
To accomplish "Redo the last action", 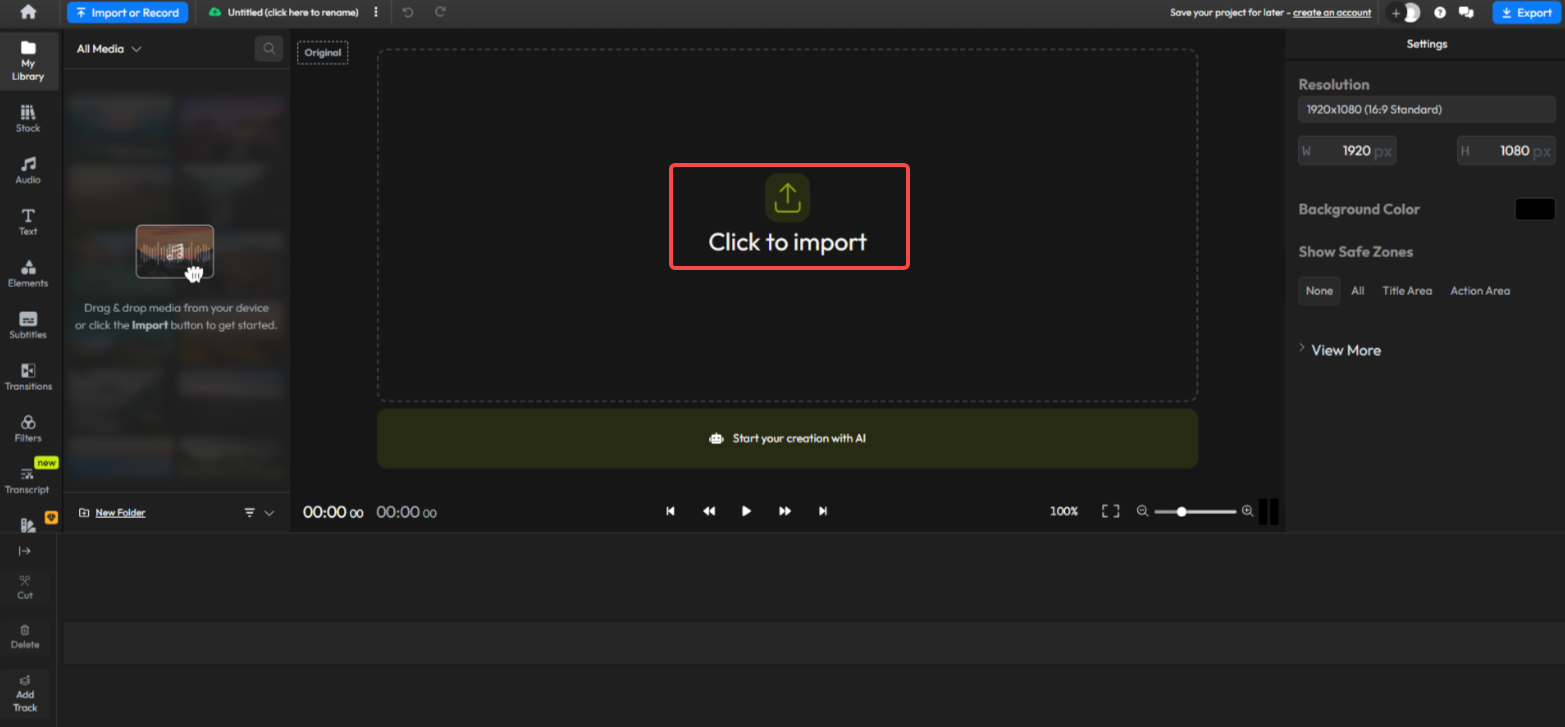I will coord(440,12).
